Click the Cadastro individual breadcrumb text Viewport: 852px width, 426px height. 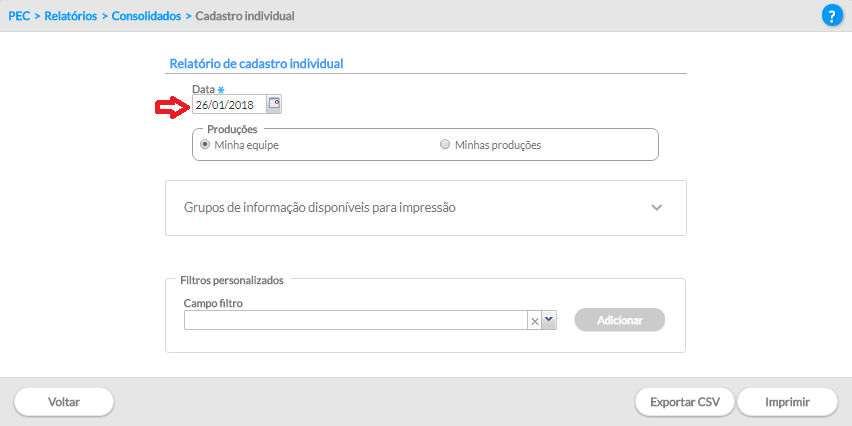tap(245, 16)
